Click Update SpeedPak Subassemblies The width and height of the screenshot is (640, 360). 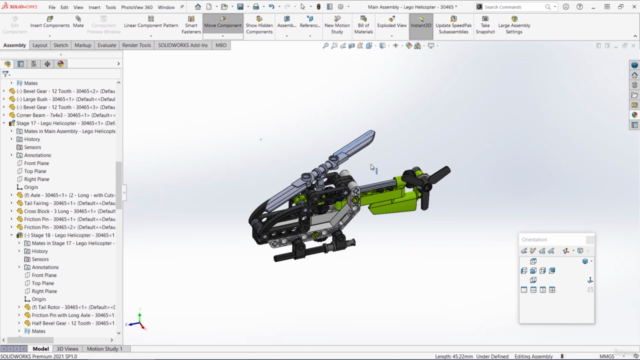(x=453, y=25)
